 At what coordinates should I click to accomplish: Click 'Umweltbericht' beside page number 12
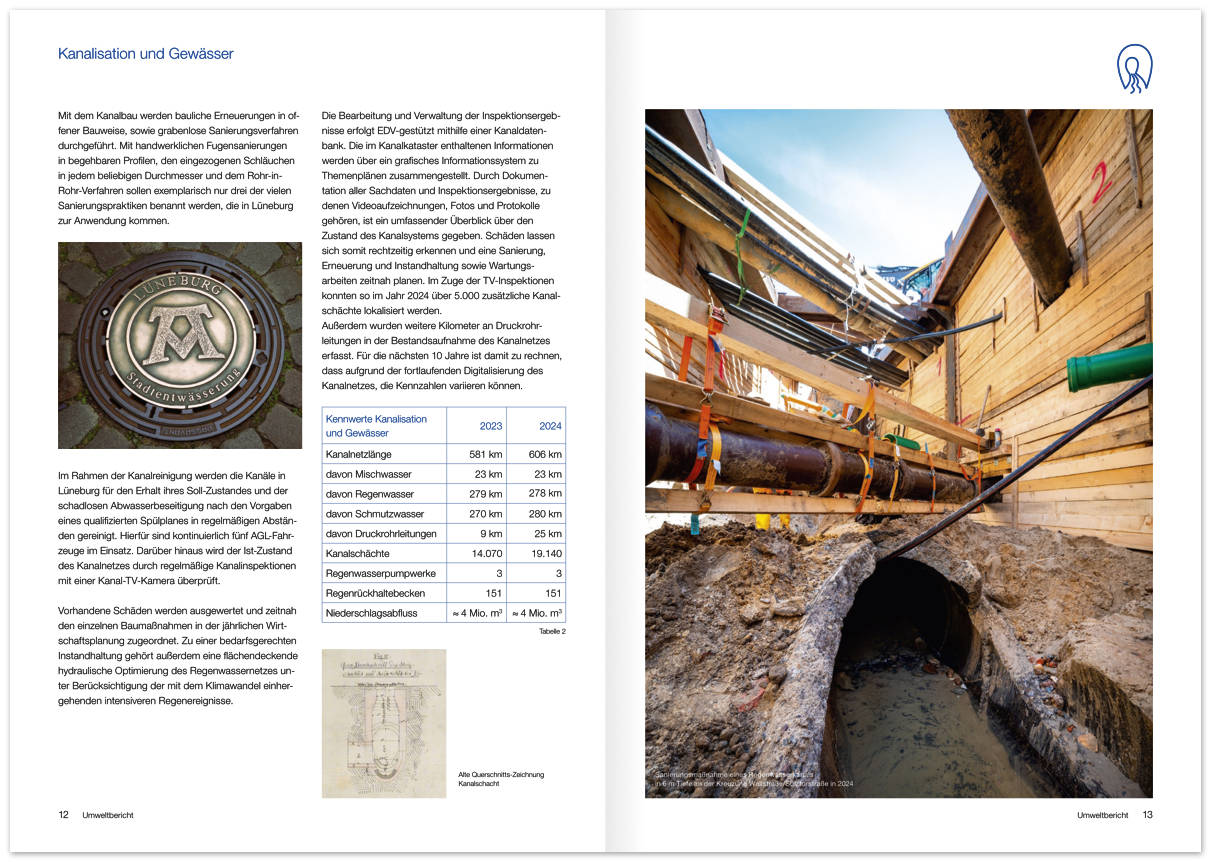pos(108,815)
